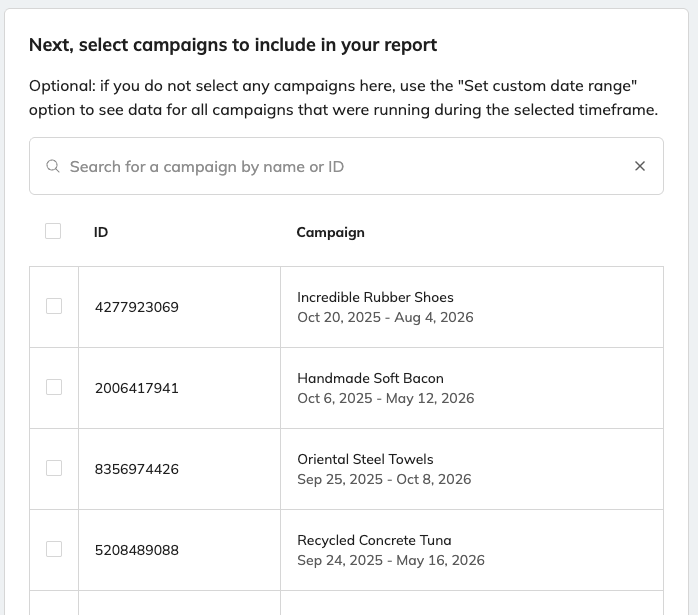The image size is (698, 615).
Task: Select the Handmade Soft Bacon campaign name
Action: (370, 378)
